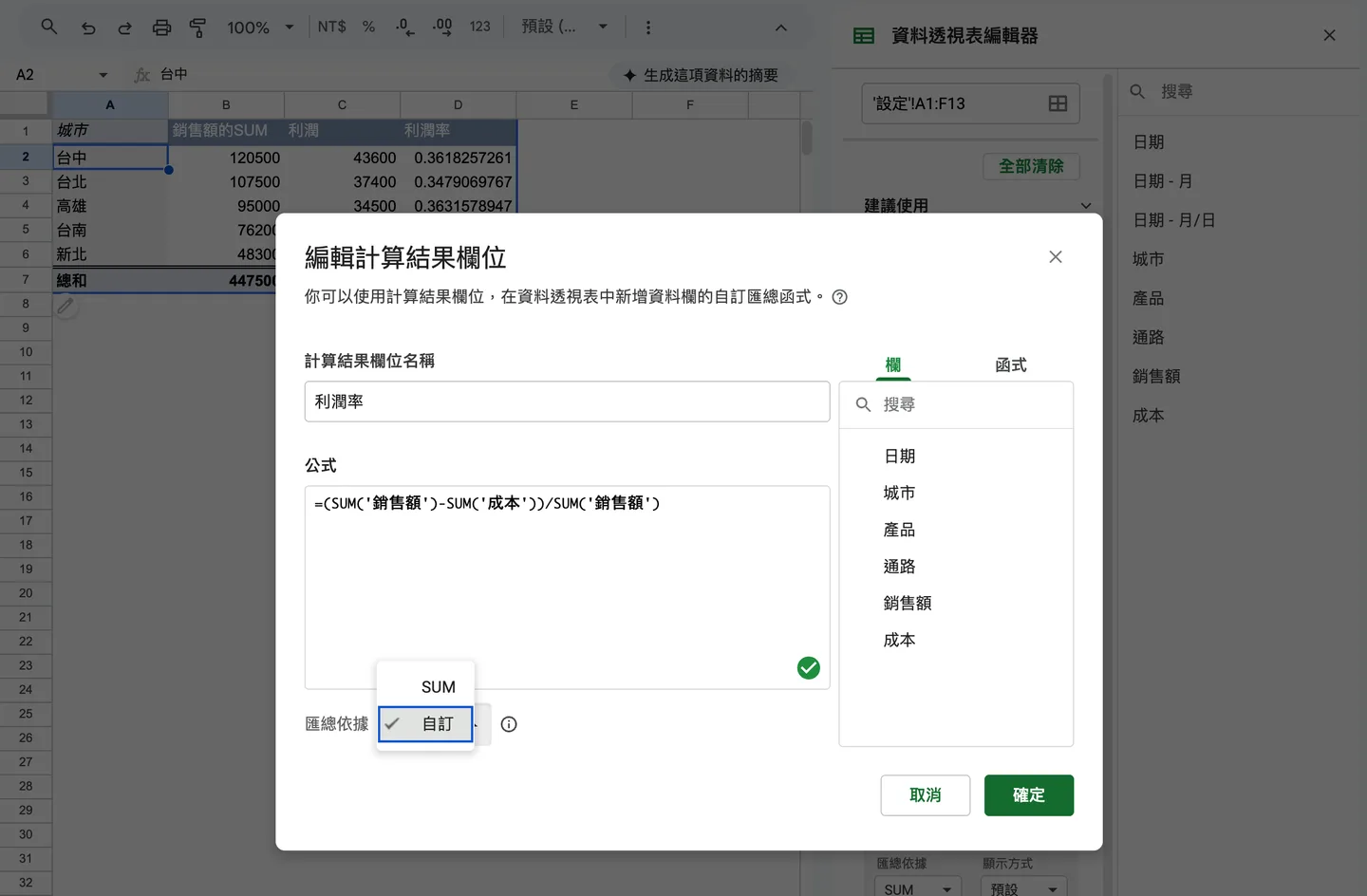The width and height of the screenshot is (1367, 896).
Task: Switch to the 欄 tab
Action: point(892,364)
